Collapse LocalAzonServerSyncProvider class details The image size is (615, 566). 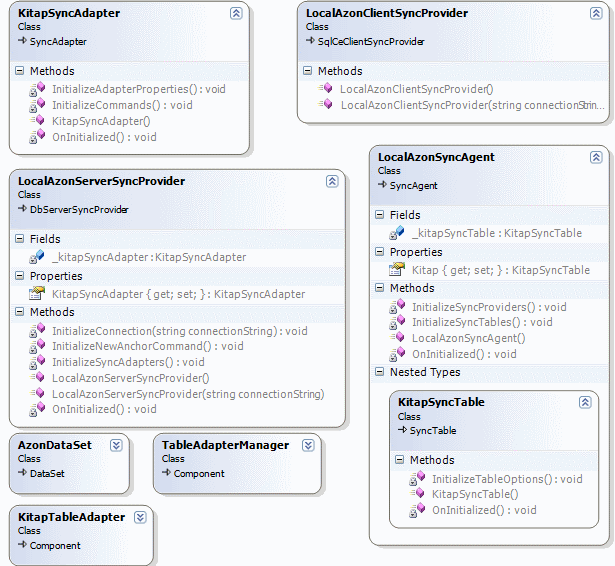(x=331, y=181)
